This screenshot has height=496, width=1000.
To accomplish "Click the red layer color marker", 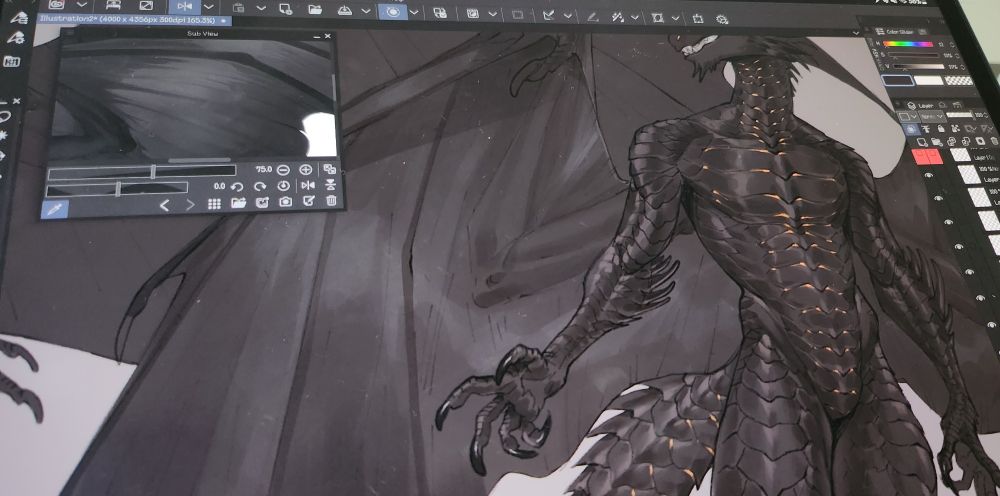I will (x=927, y=157).
